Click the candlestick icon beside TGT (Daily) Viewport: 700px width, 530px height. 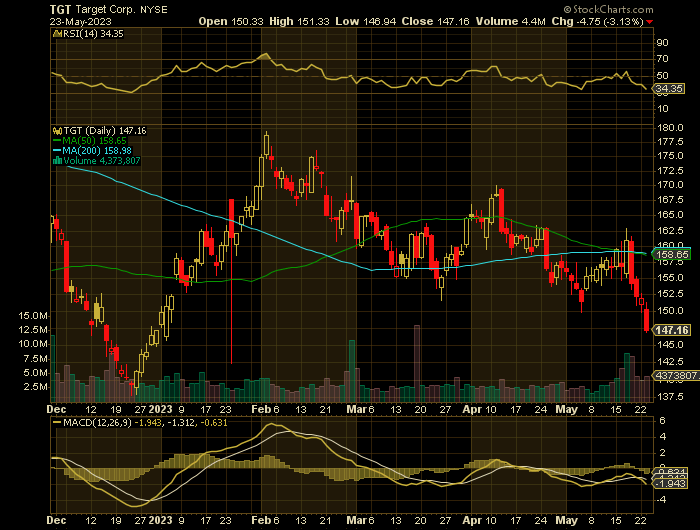click(x=57, y=131)
